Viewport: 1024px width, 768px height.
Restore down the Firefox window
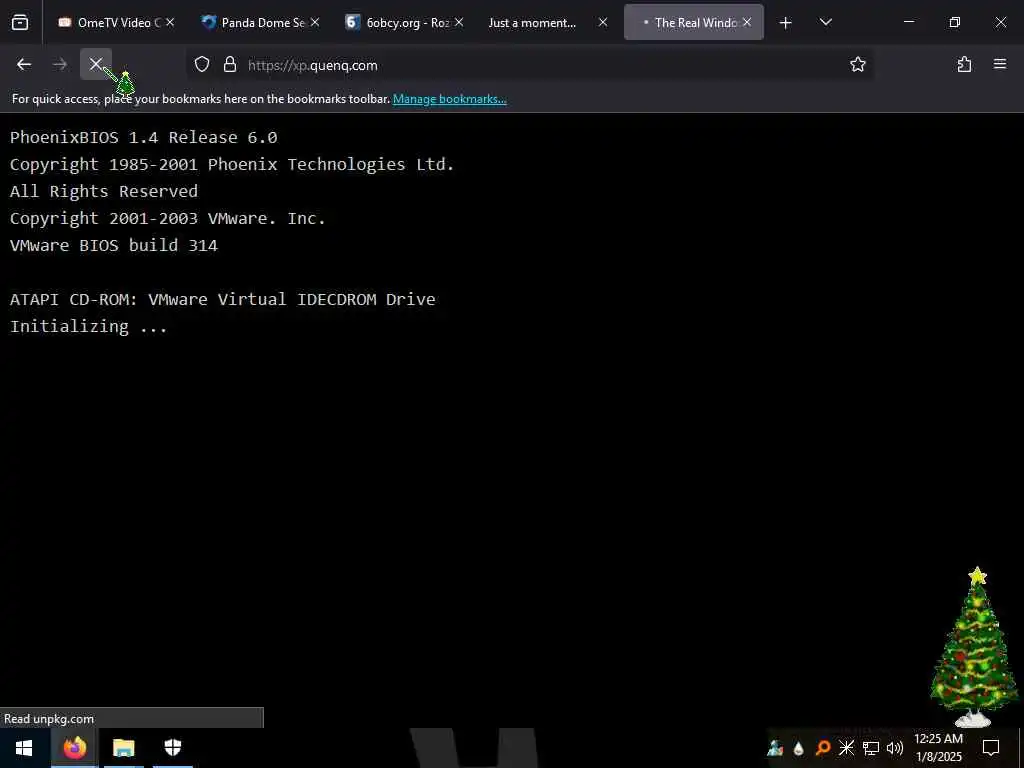955,22
